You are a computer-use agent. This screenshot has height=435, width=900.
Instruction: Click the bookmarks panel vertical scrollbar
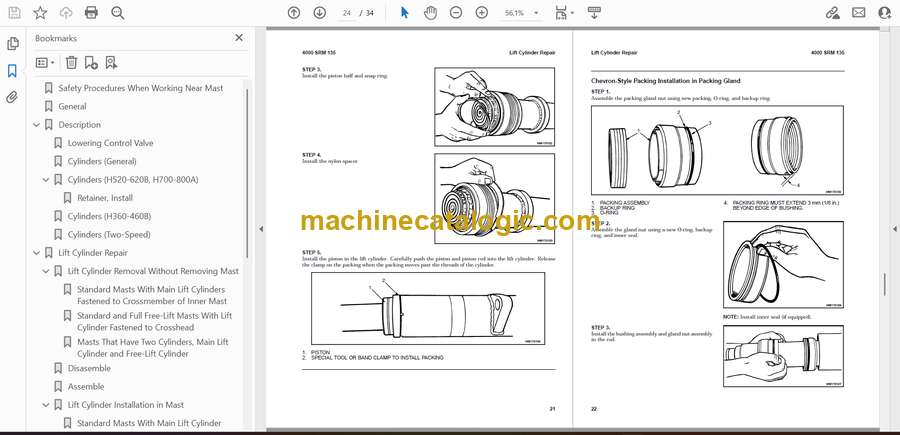[x=247, y=172]
